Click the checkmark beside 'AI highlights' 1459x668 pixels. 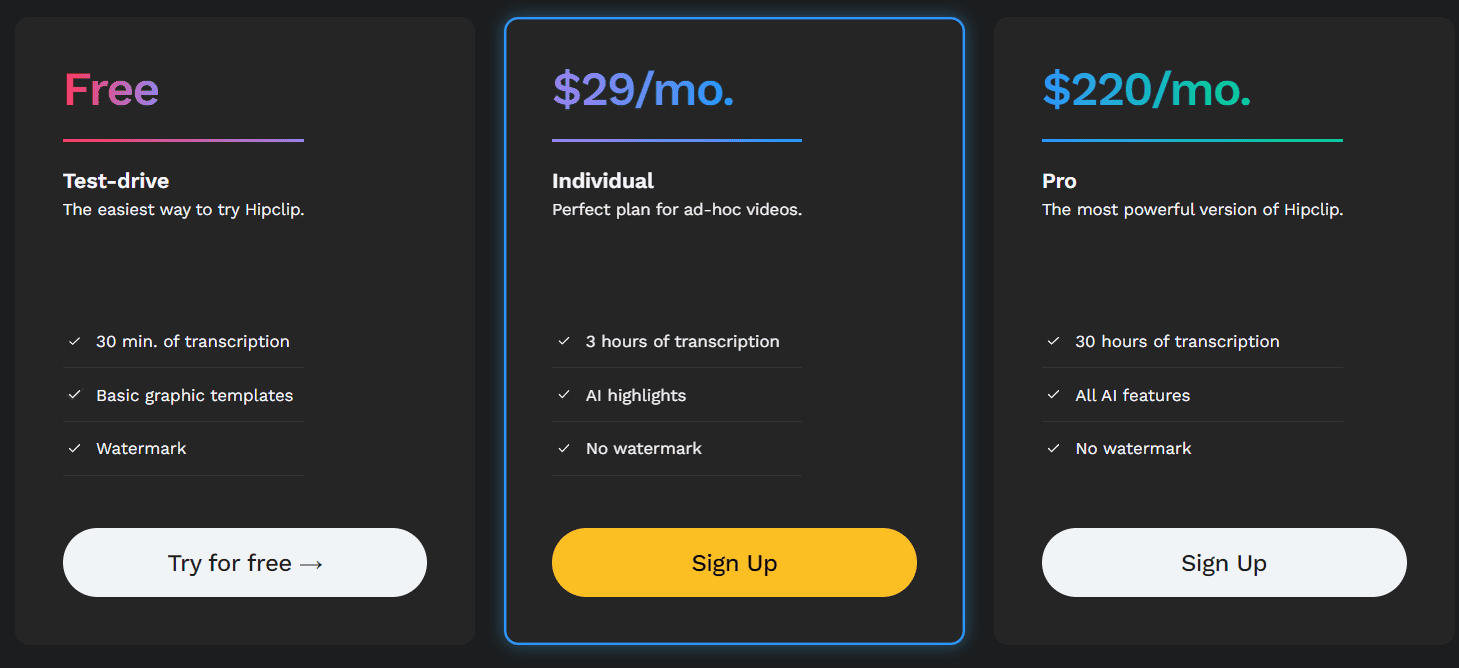point(563,394)
